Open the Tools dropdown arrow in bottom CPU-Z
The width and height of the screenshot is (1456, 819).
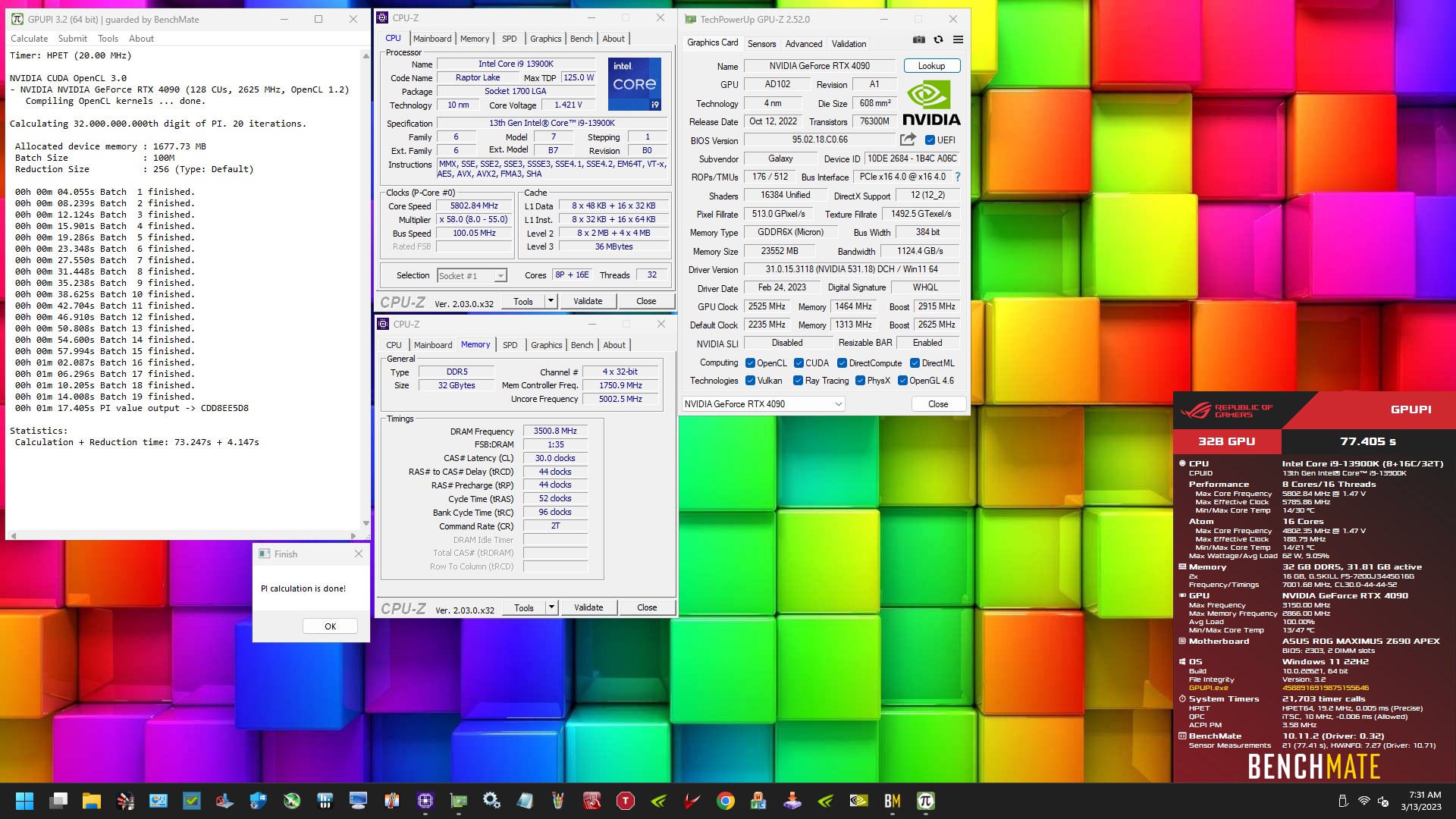tap(552, 607)
